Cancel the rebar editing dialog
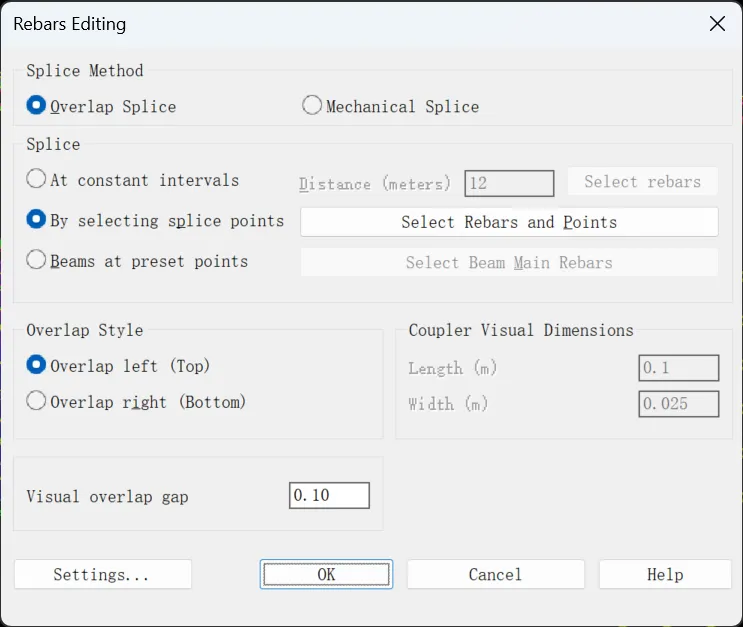 click(x=495, y=574)
